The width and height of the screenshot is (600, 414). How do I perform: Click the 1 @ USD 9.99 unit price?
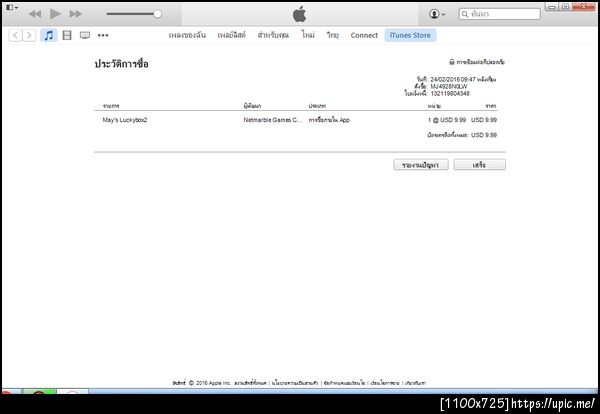coord(447,120)
